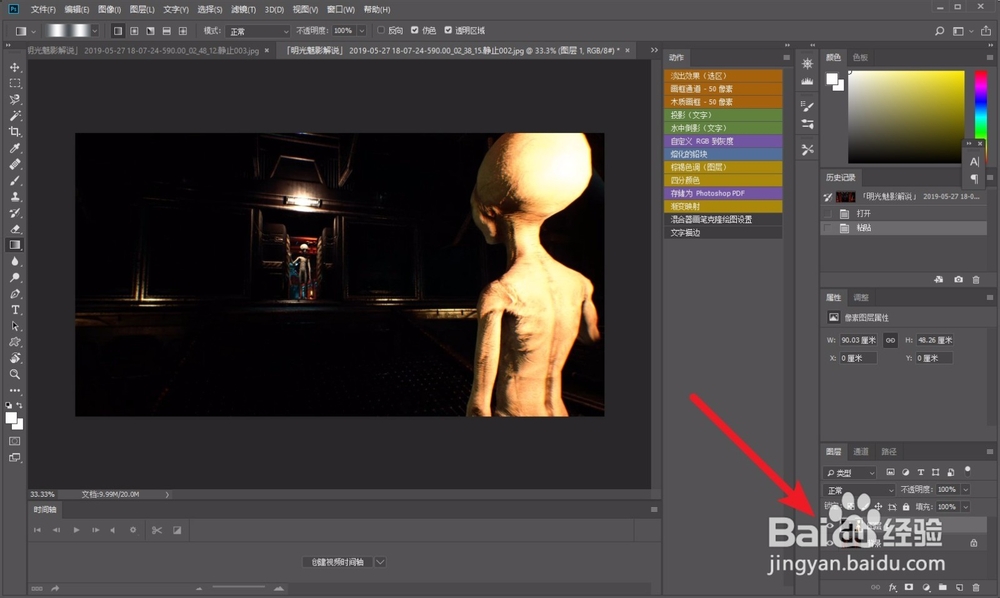Select the Clone Stamp tool
The width and height of the screenshot is (1000, 598).
(15, 196)
